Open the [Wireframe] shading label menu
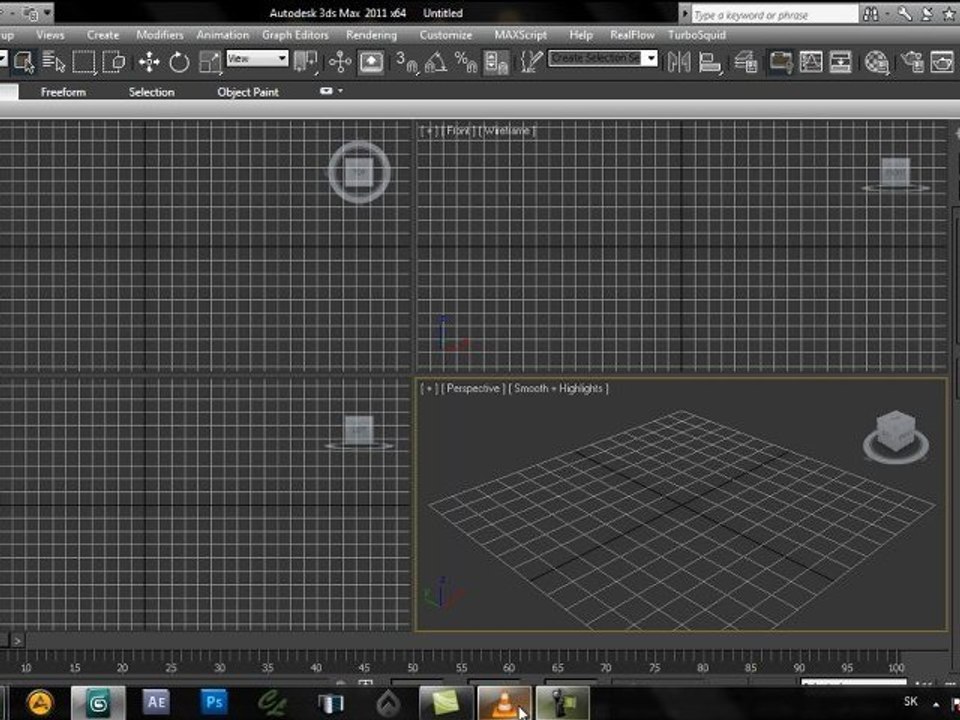 click(x=507, y=130)
